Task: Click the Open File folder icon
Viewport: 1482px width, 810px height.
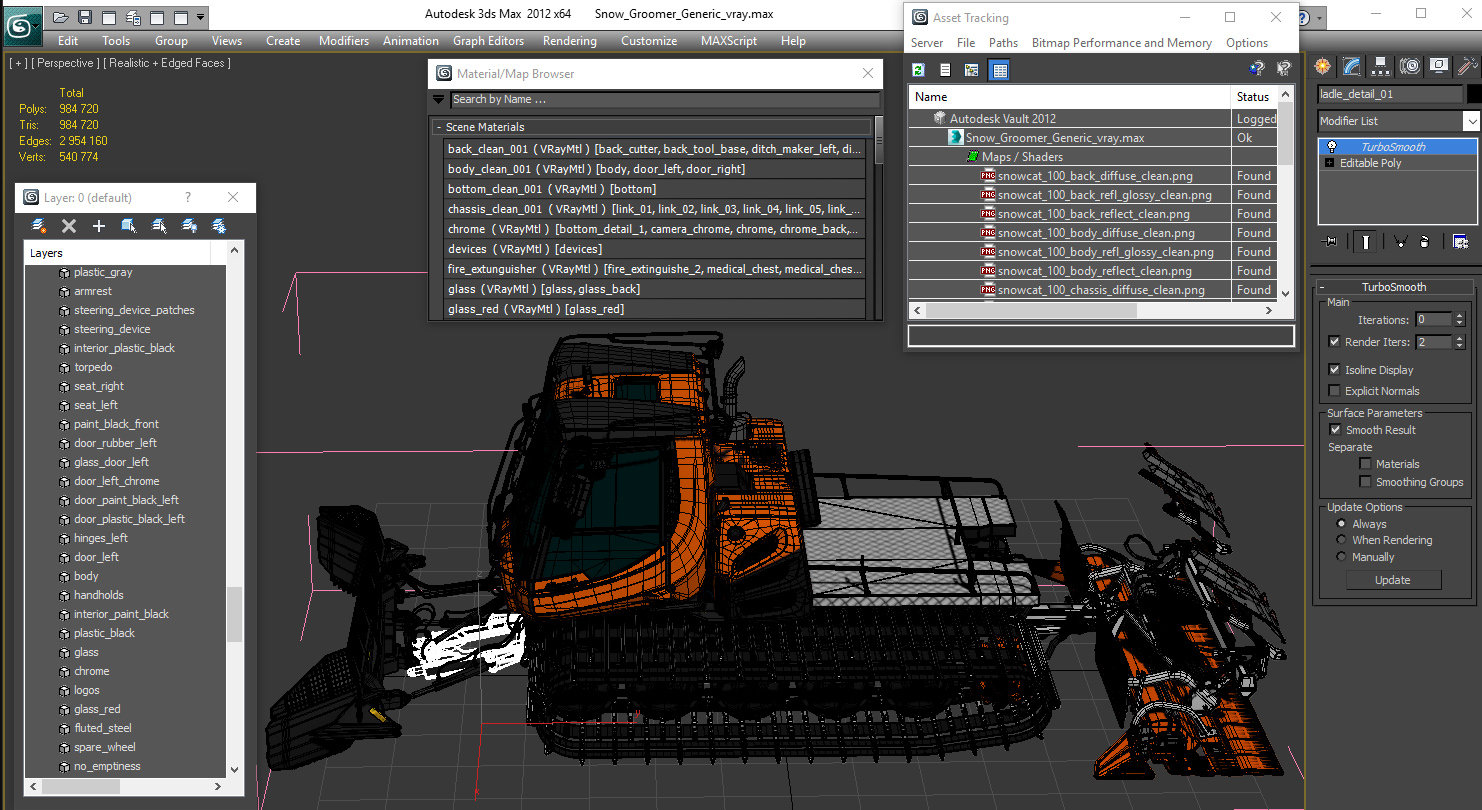Action: click(61, 17)
